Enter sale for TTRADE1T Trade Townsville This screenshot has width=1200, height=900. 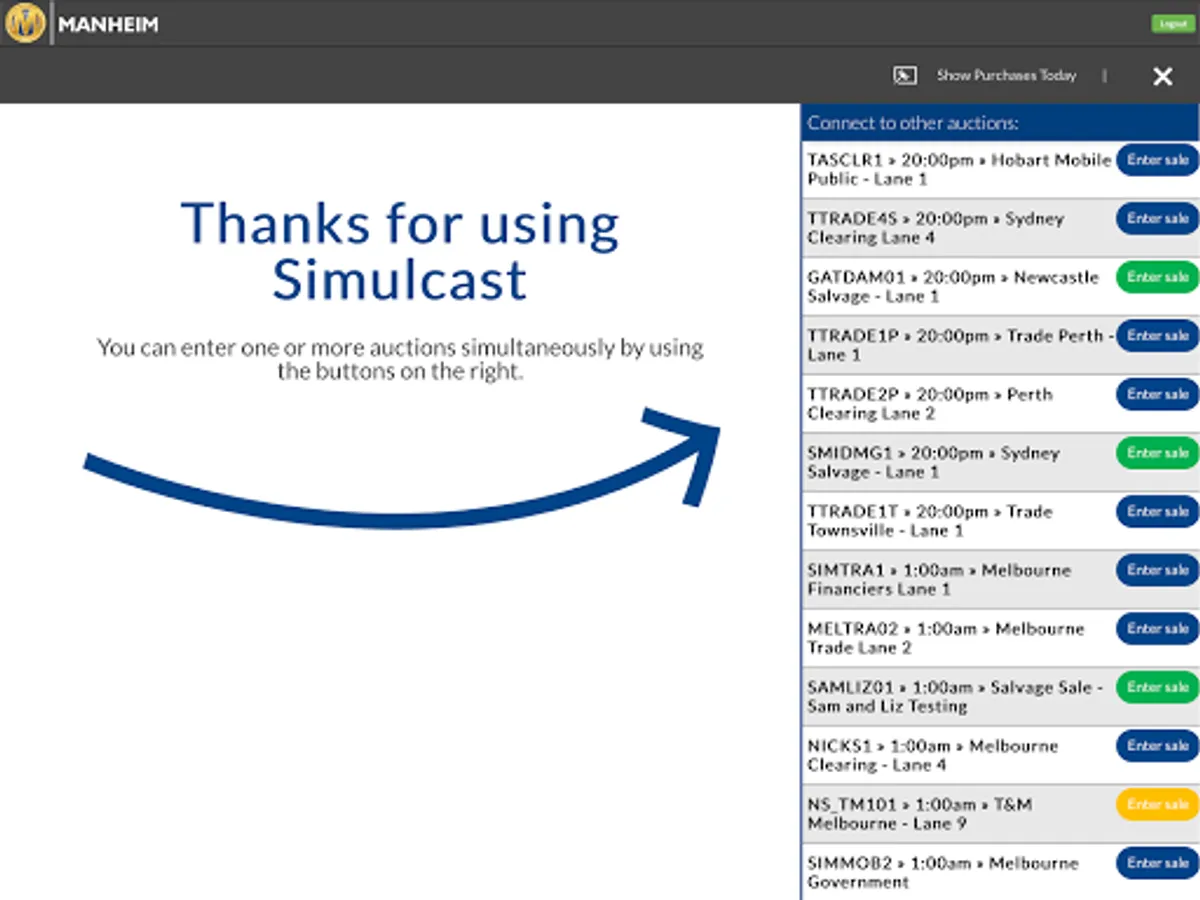pyautogui.click(x=1157, y=512)
